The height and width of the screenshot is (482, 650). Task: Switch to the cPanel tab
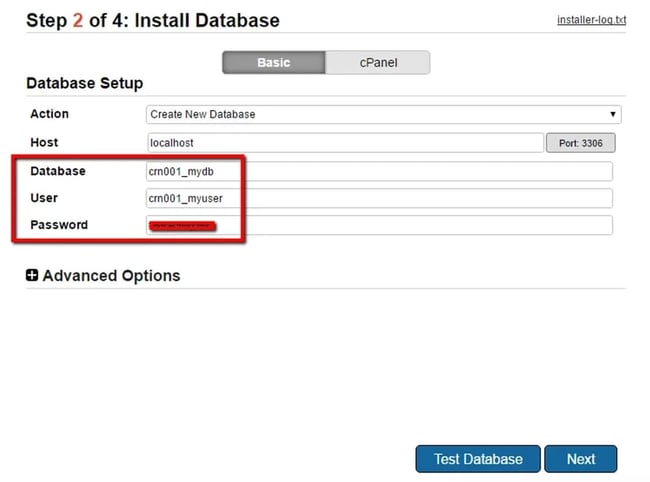[x=378, y=63]
